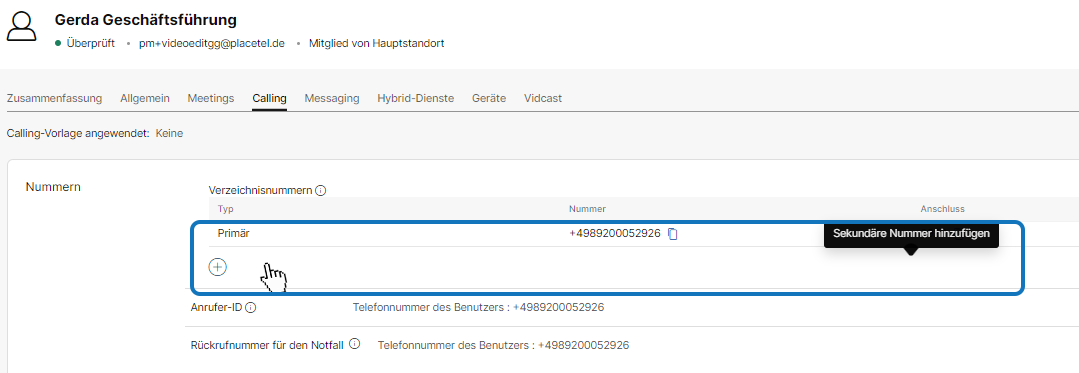The image size is (1079, 373).
Task: Open Anrufer-ID phone number setting row
Action: [x=634, y=308]
